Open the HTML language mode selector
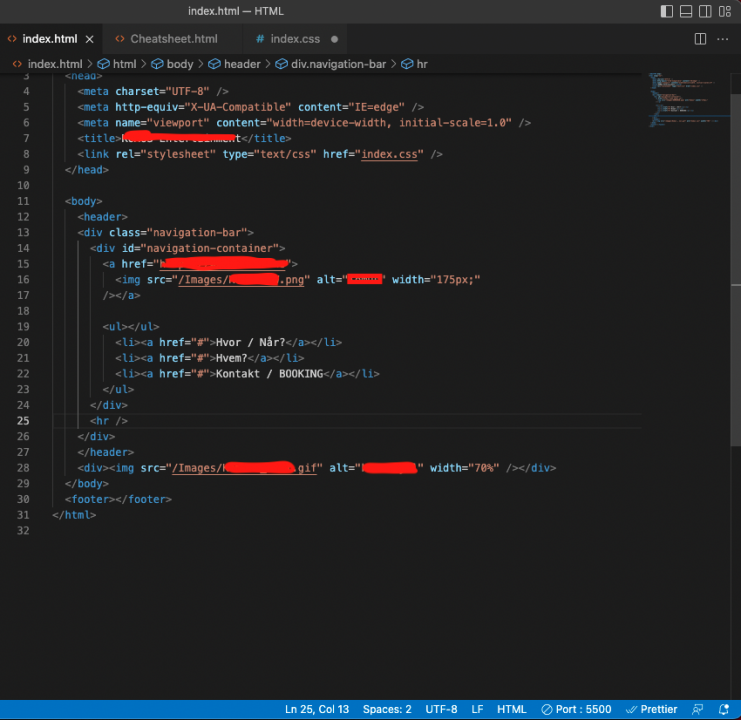This screenshot has width=741, height=720. click(x=512, y=709)
